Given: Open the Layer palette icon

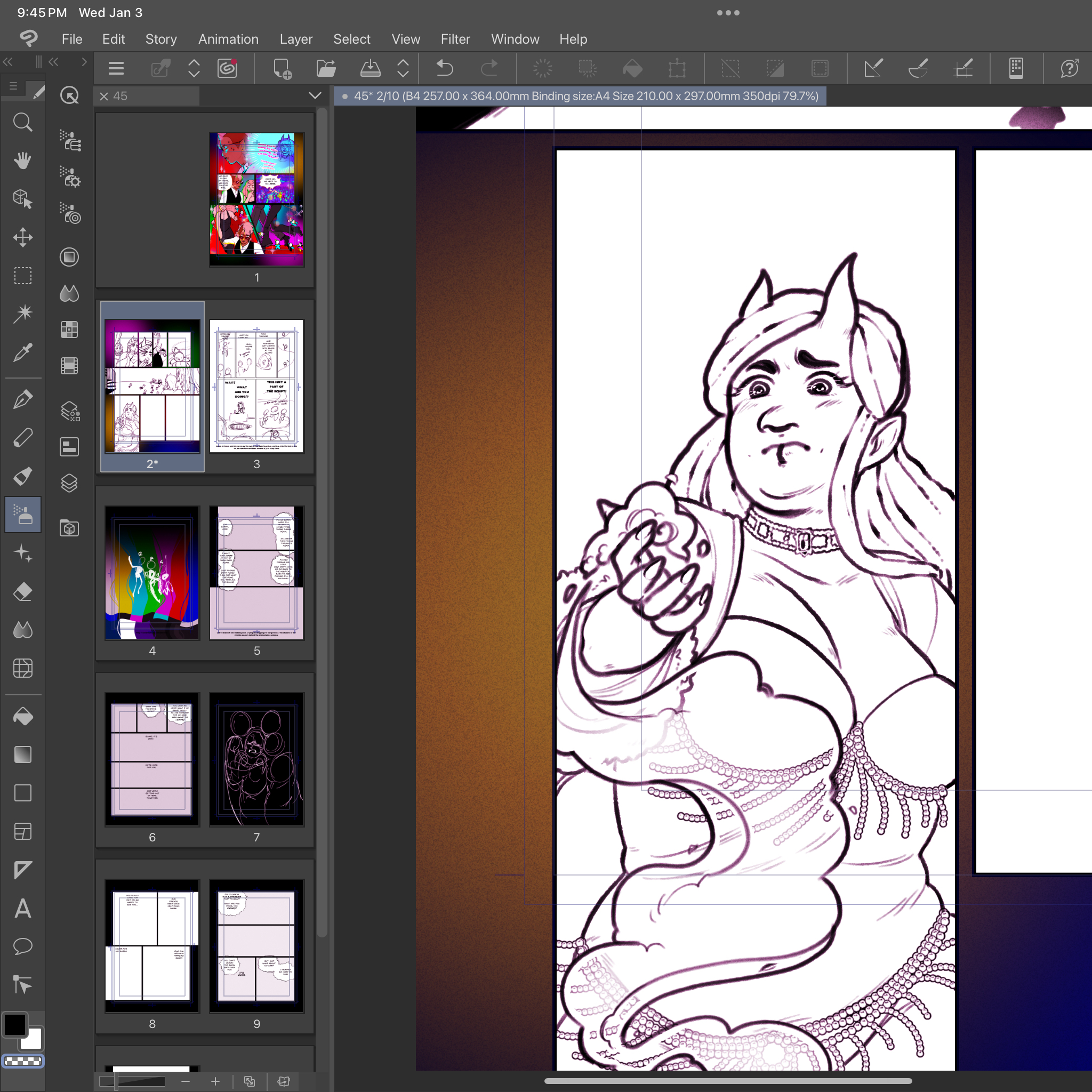Looking at the screenshot, I should click(x=69, y=483).
